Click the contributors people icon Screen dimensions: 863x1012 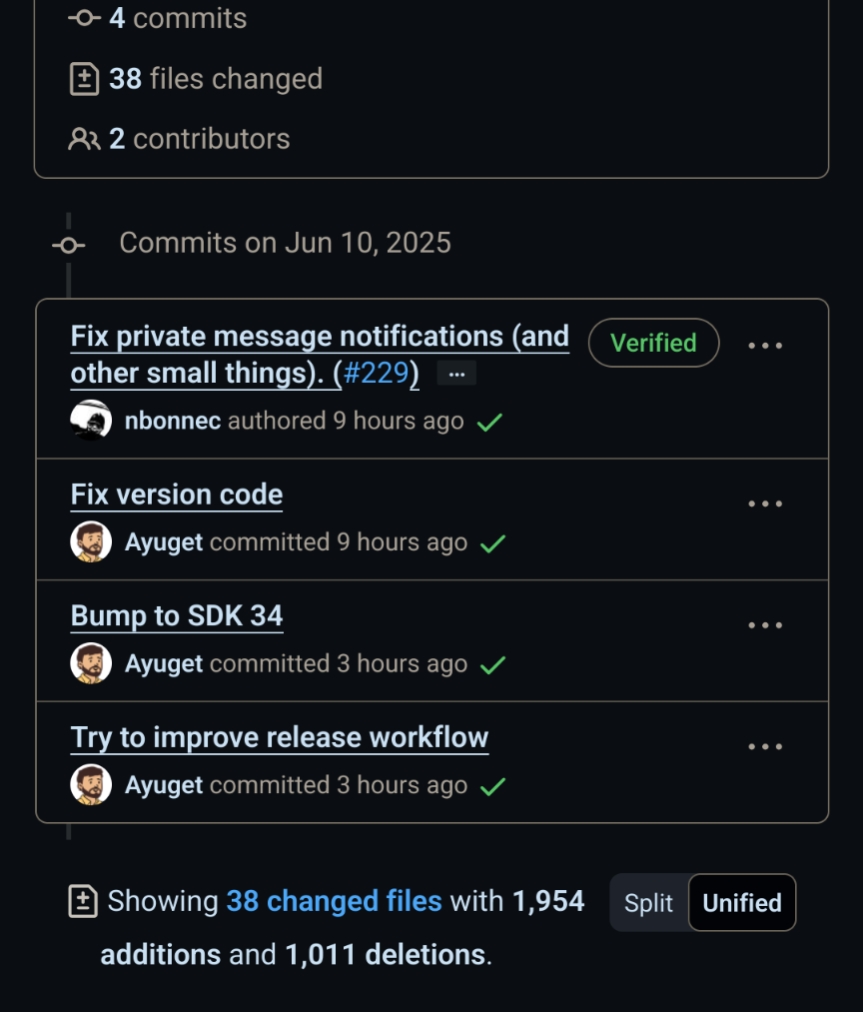point(84,139)
